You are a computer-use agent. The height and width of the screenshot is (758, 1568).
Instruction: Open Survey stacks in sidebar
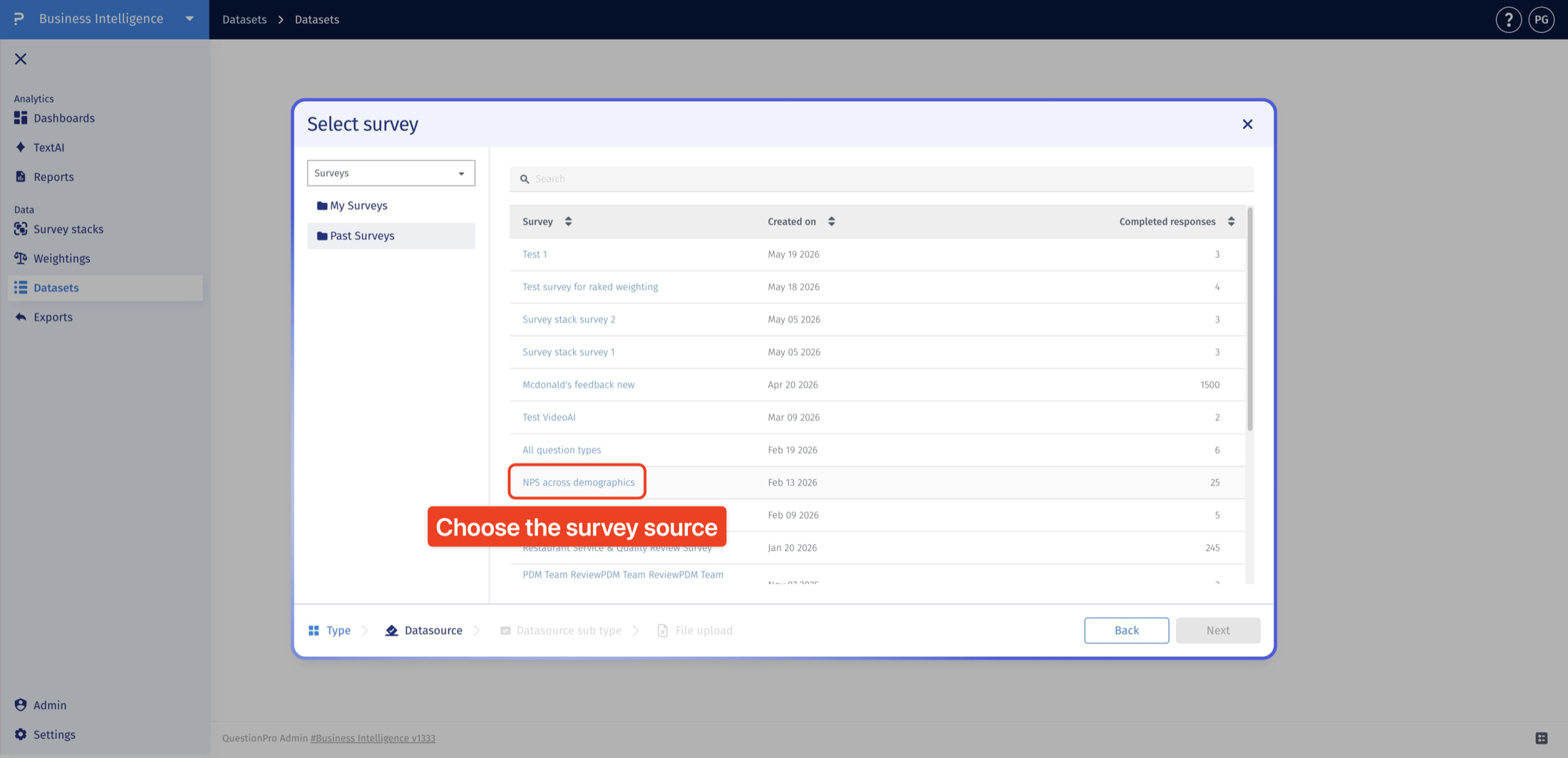58,229
